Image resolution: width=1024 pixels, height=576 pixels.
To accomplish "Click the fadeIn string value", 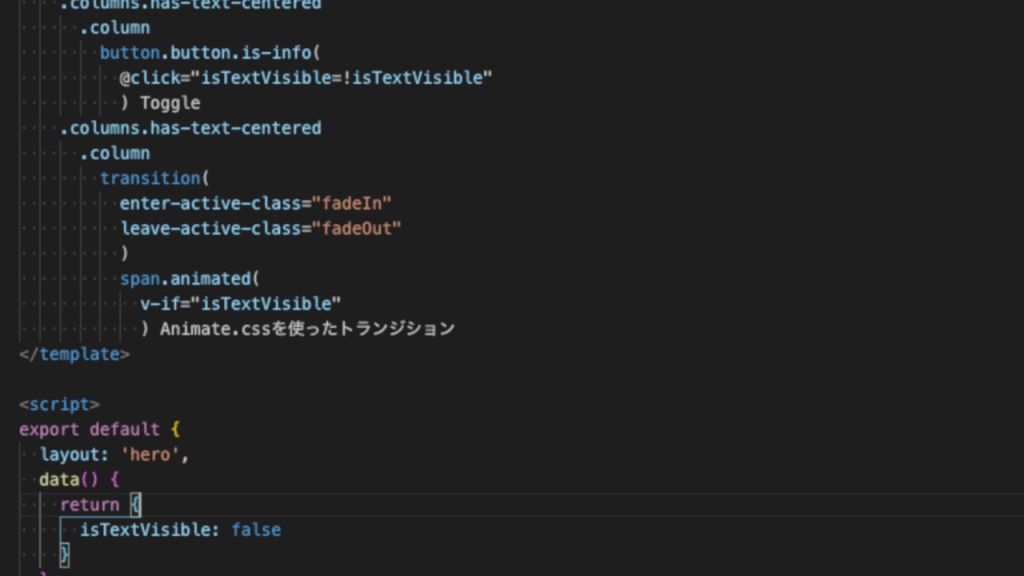I will [x=355, y=202].
